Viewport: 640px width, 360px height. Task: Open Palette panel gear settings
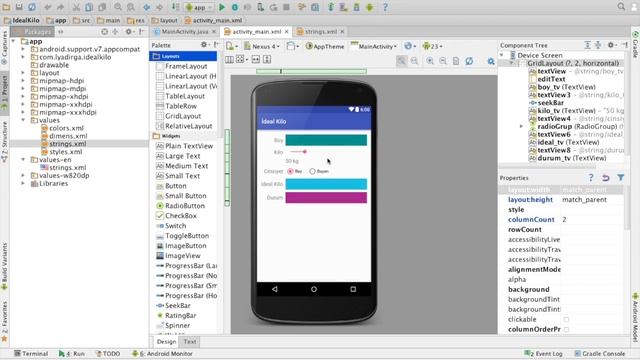point(204,44)
